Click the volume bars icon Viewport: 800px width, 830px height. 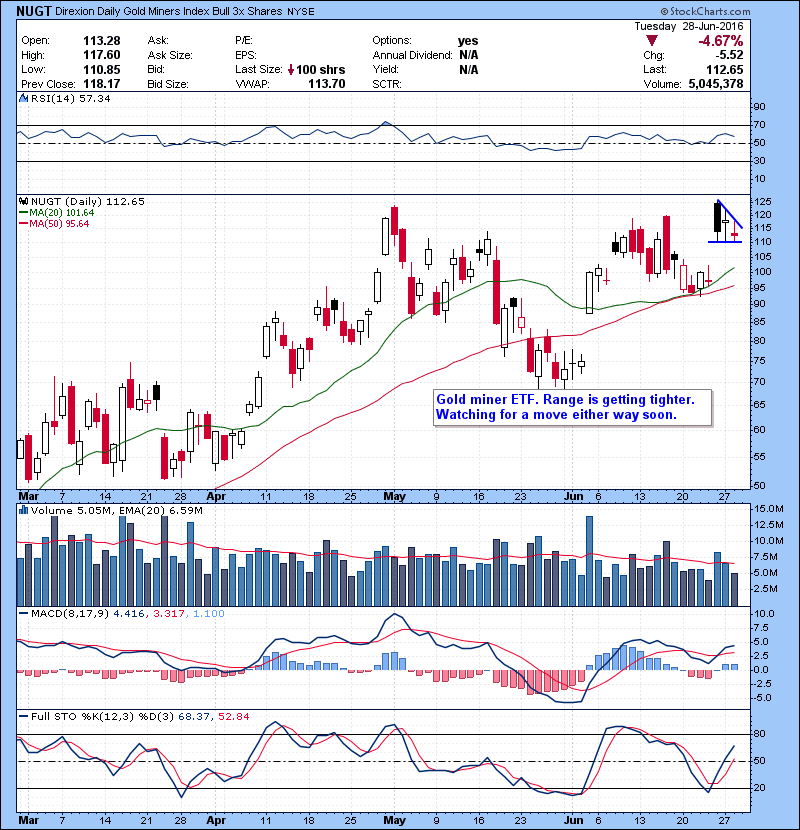pyautogui.click(x=23, y=510)
